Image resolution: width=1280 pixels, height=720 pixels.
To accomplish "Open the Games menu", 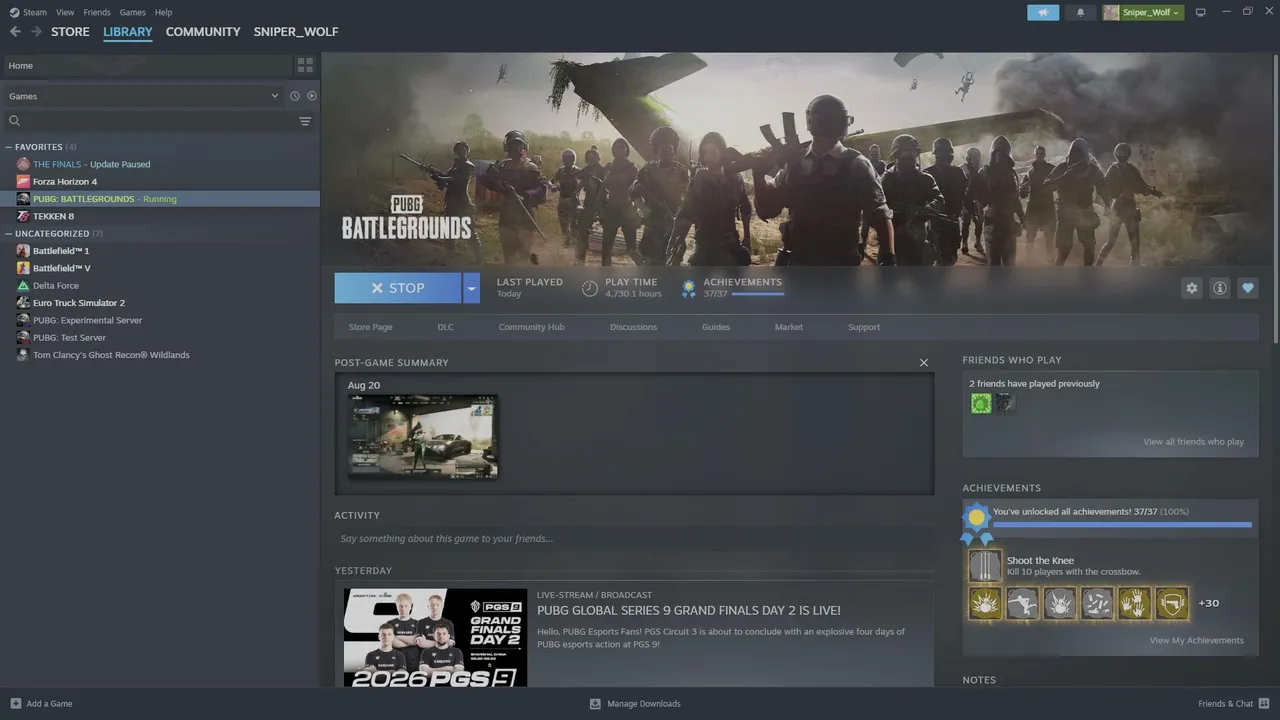I will click(132, 12).
